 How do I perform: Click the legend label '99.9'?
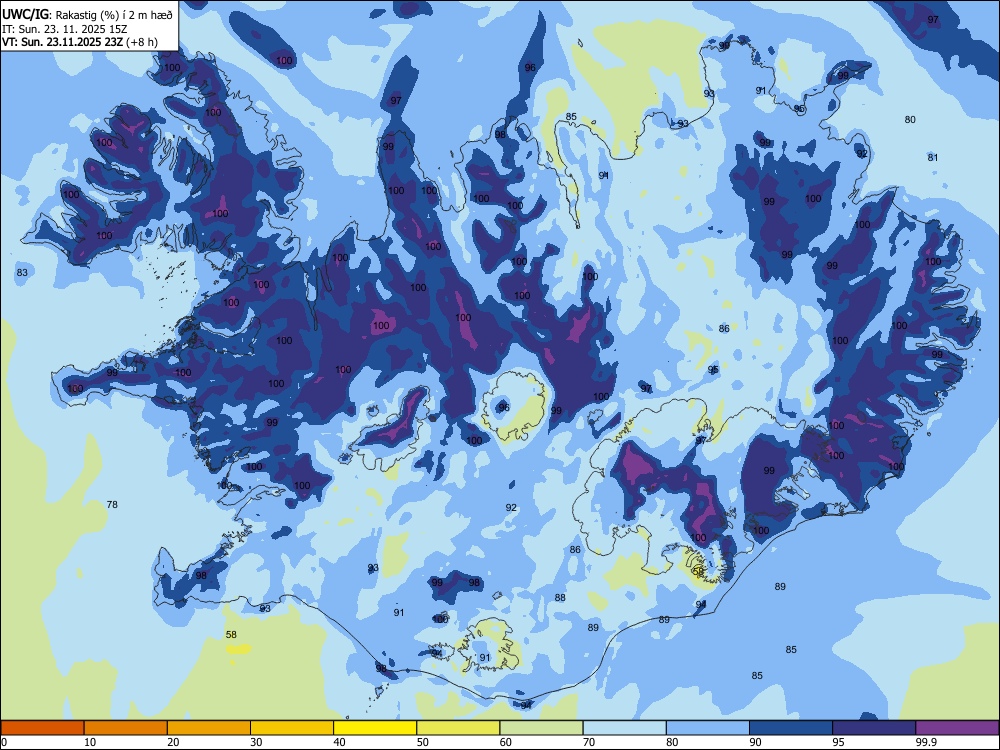[925, 742]
